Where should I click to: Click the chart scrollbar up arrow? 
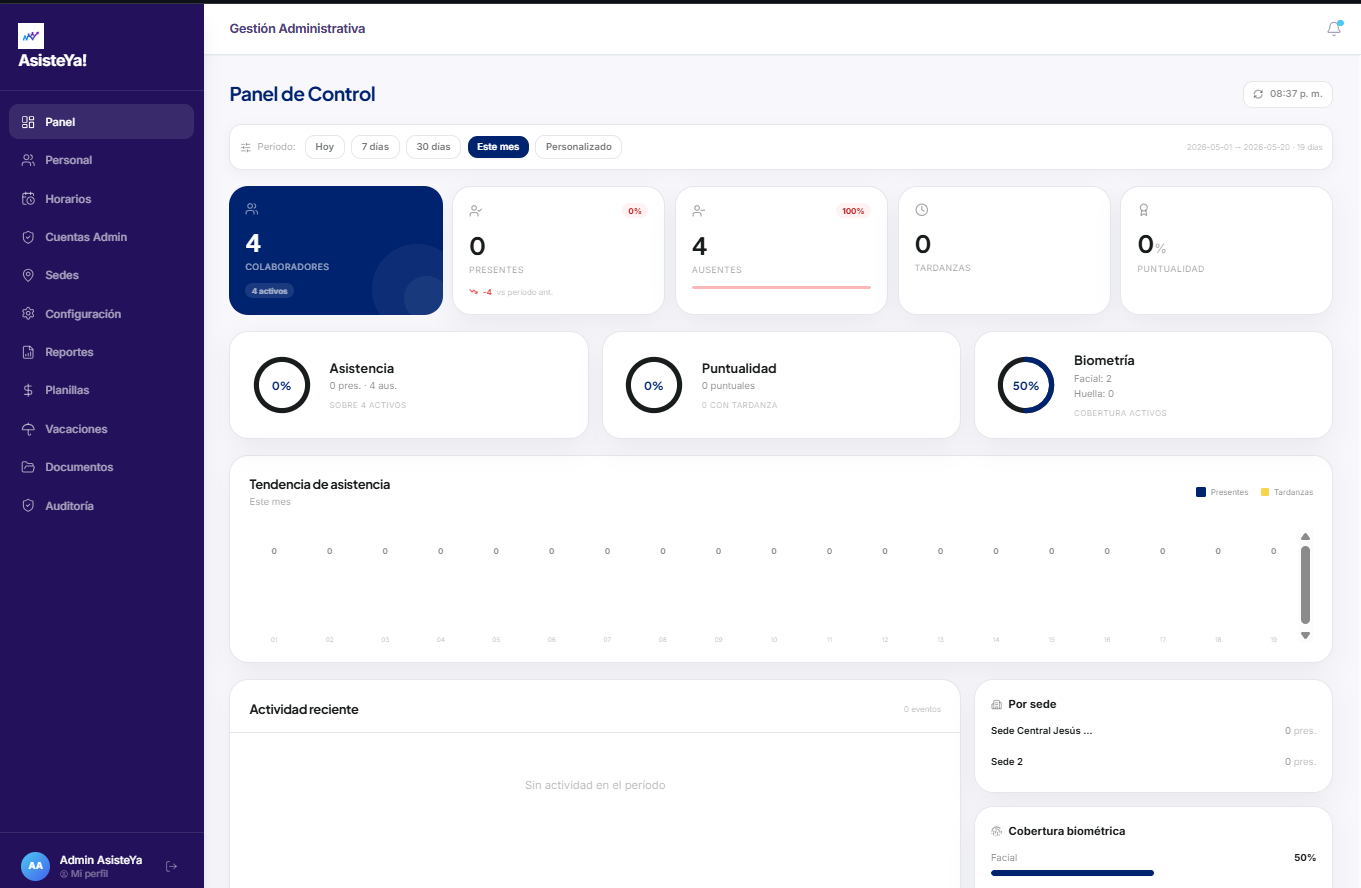pos(1305,537)
